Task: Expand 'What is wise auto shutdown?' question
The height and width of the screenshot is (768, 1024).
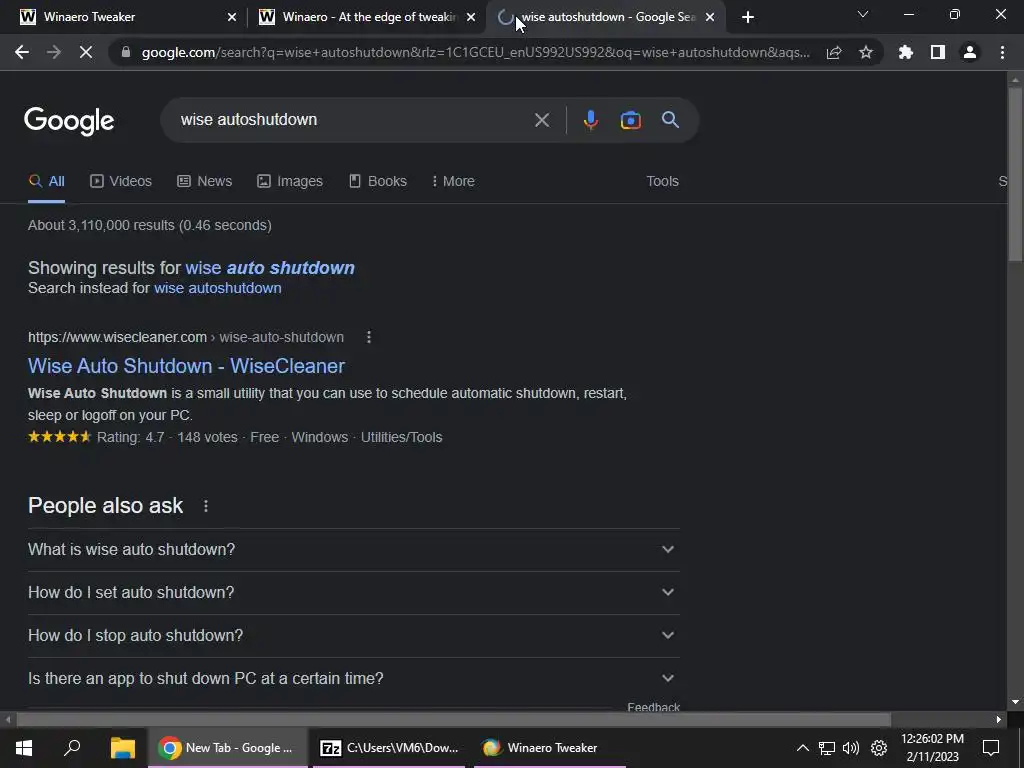Action: coord(353,550)
